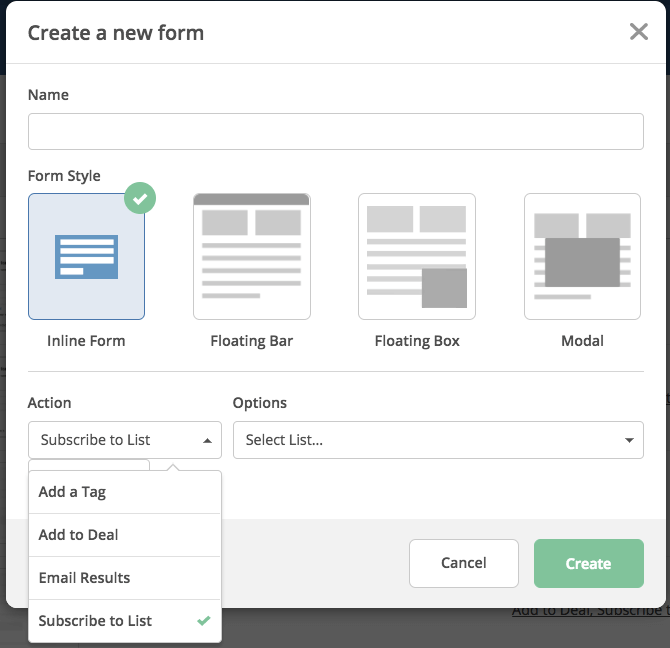Close the Create a new form dialog
The height and width of the screenshot is (648, 670).
[x=639, y=32]
